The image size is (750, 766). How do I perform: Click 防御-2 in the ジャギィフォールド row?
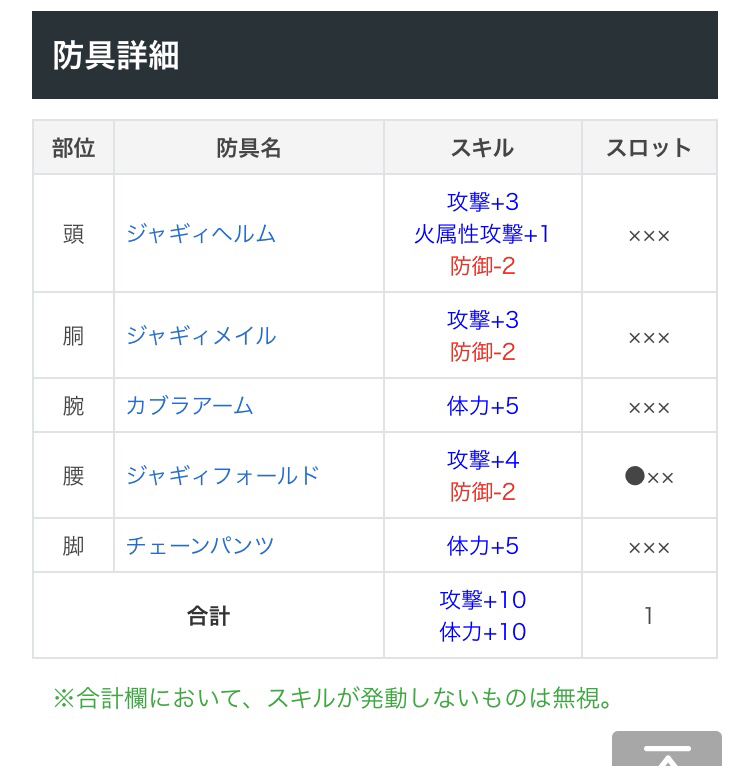(483, 492)
